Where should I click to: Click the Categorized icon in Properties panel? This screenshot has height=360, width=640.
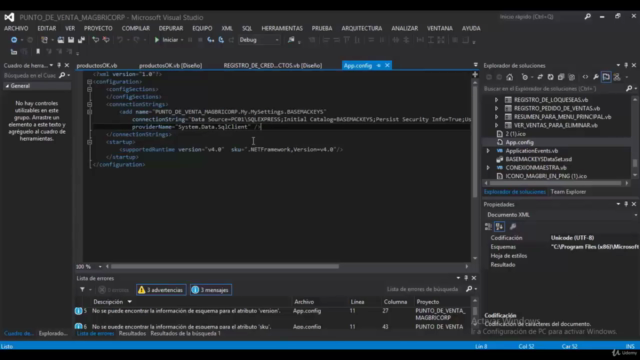point(488,227)
